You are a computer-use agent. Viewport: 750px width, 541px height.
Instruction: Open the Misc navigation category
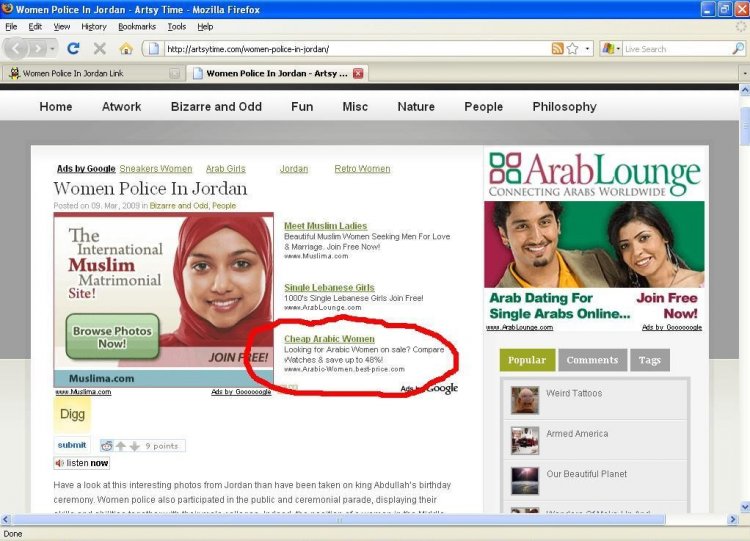(x=355, y=107)
